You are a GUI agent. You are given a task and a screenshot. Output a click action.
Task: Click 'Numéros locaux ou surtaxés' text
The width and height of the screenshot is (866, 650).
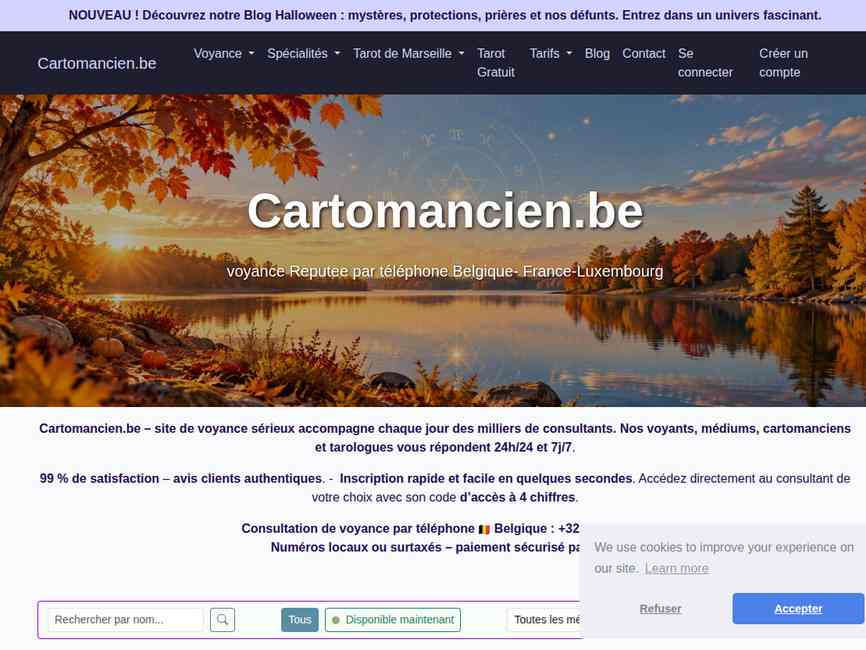click(356, 547)
